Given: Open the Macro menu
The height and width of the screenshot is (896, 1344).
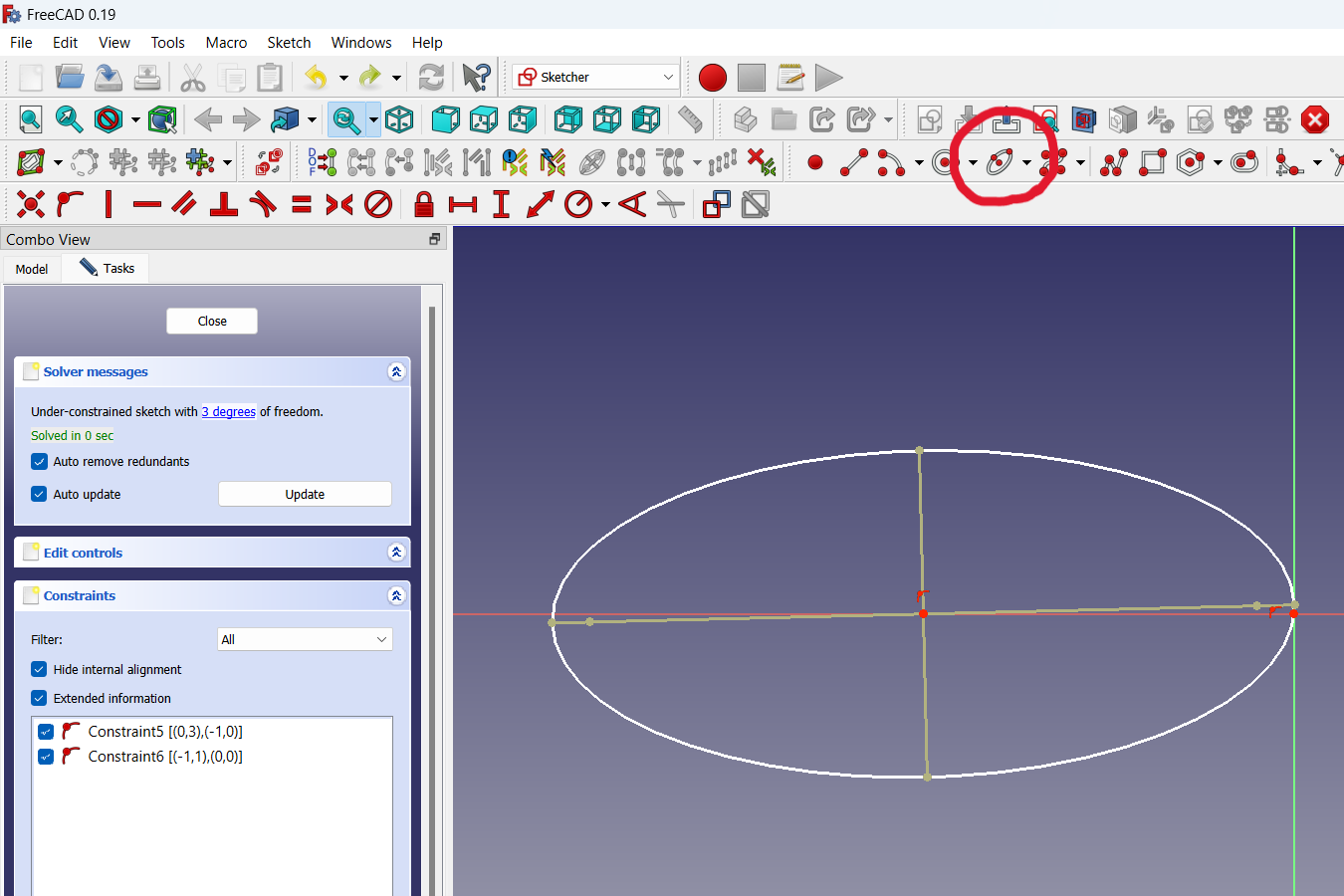Looking at the screenshot, I should 226,43.
